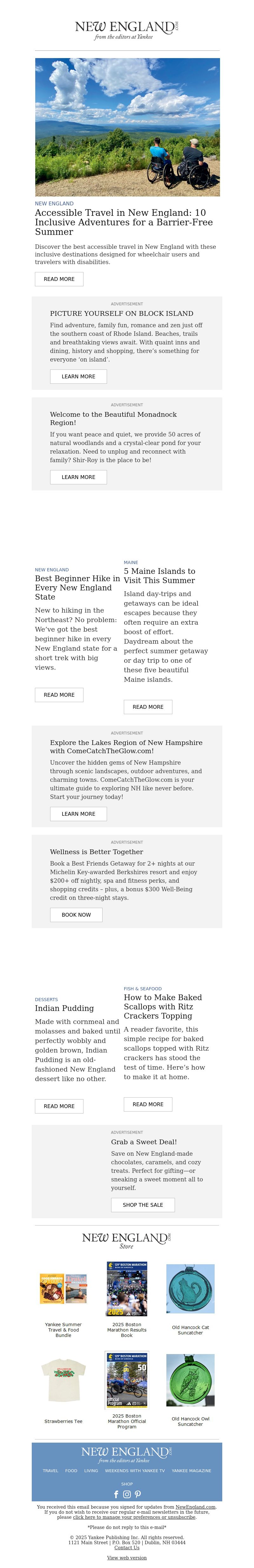This screenshot has height=1568, width=254.
Task: Open the wheelchair hikers hero image
Action: [x=127, y=127]
